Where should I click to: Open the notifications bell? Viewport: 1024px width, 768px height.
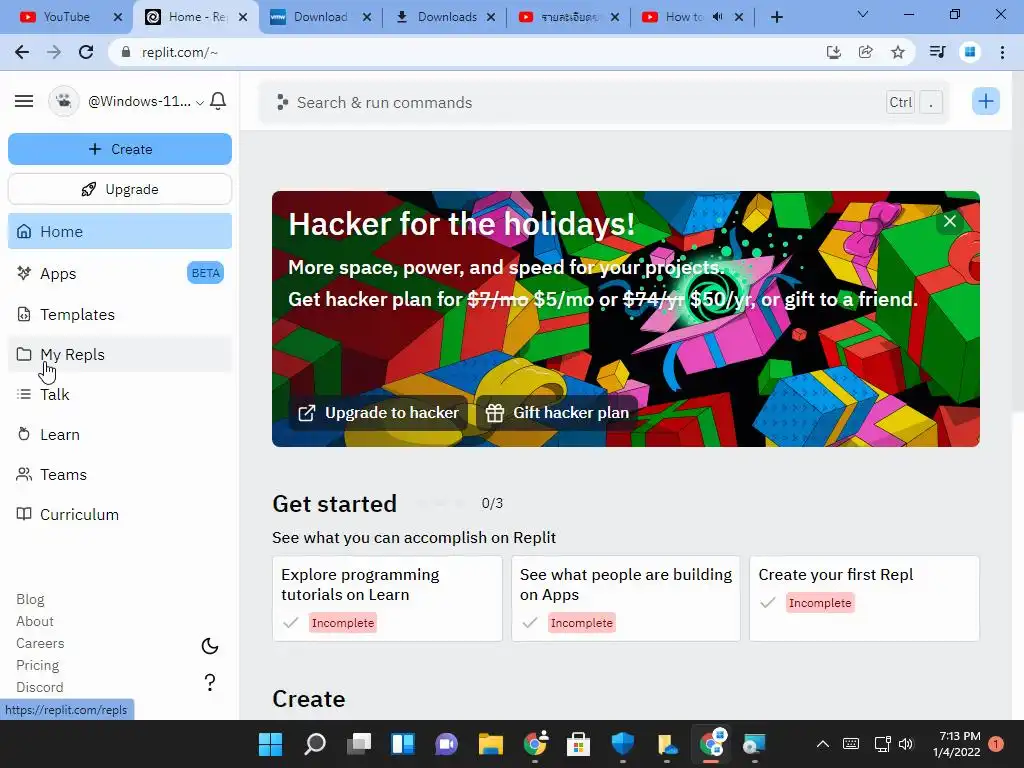click(218, 101)
